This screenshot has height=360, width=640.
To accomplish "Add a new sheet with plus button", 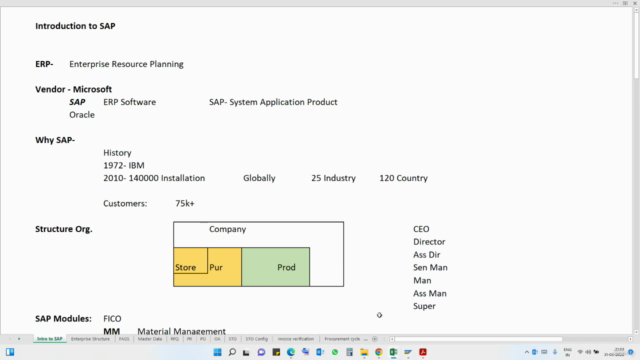I will [x=375, y=339].
